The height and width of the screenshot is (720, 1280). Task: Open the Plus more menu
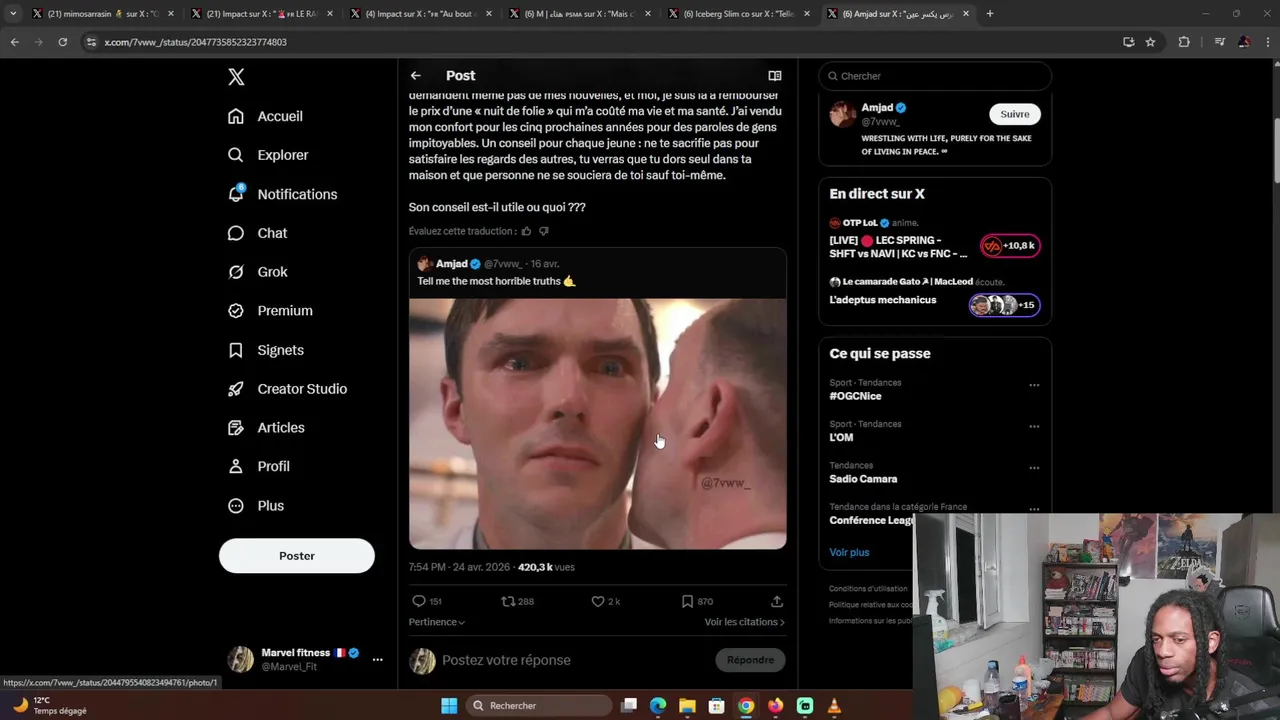[x=256, y=505]
